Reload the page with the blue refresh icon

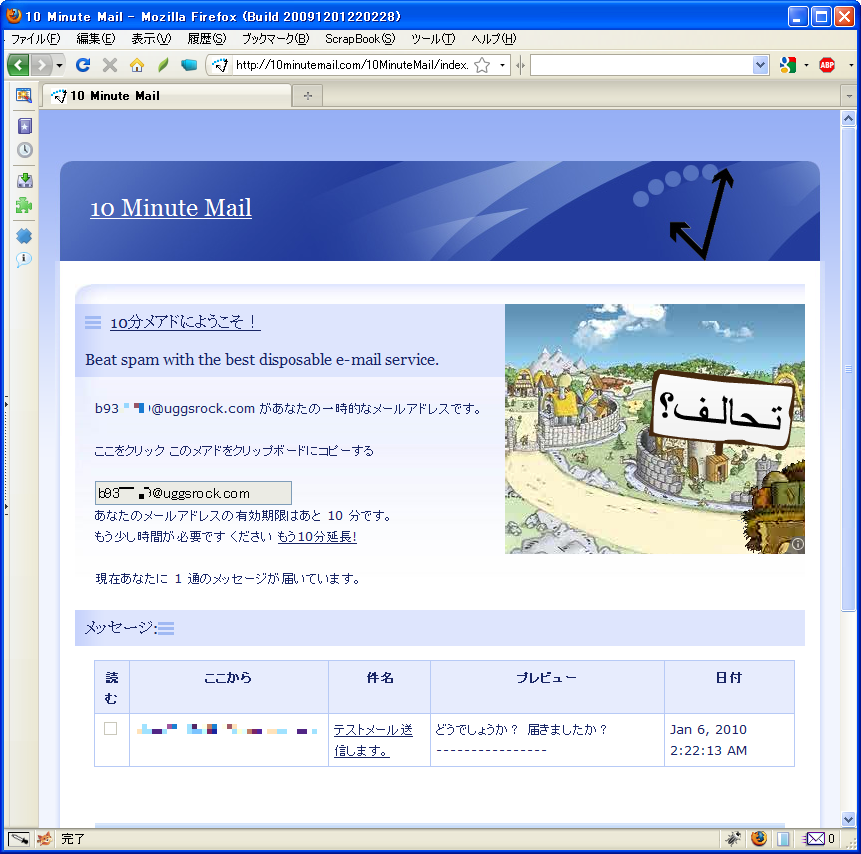click(x=83, y=65)
